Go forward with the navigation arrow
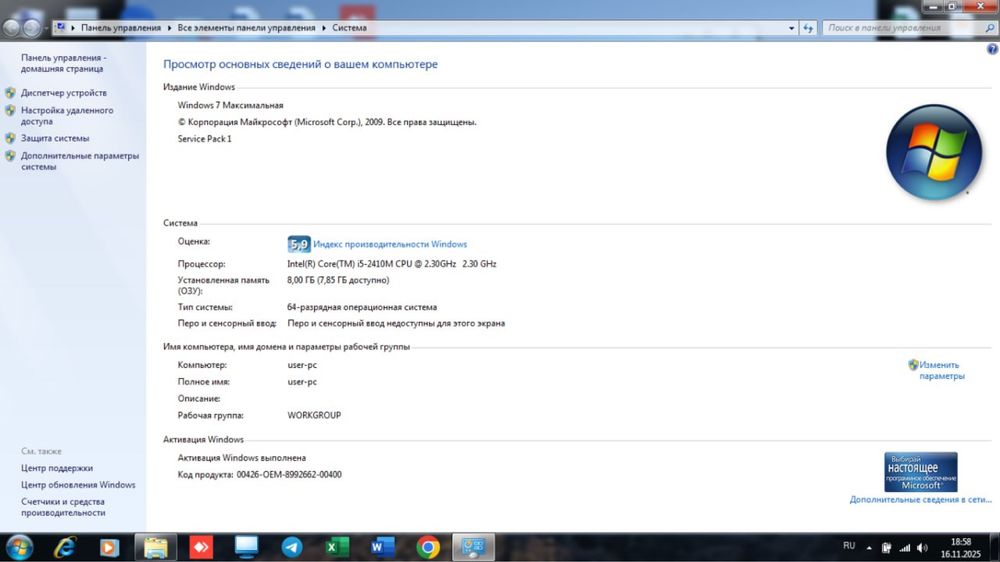 pos(31,28)
